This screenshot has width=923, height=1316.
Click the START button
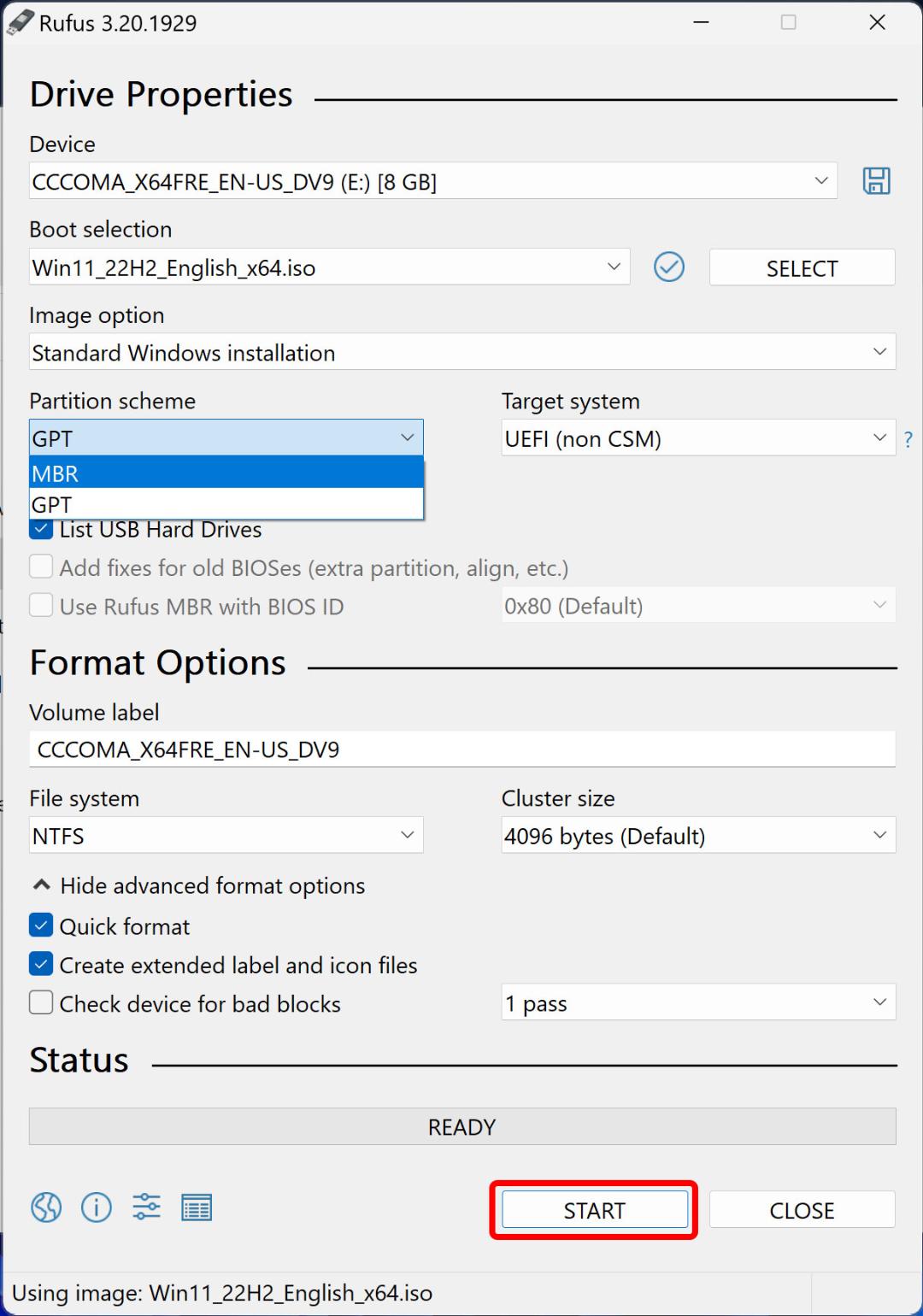pos(595,1210)
